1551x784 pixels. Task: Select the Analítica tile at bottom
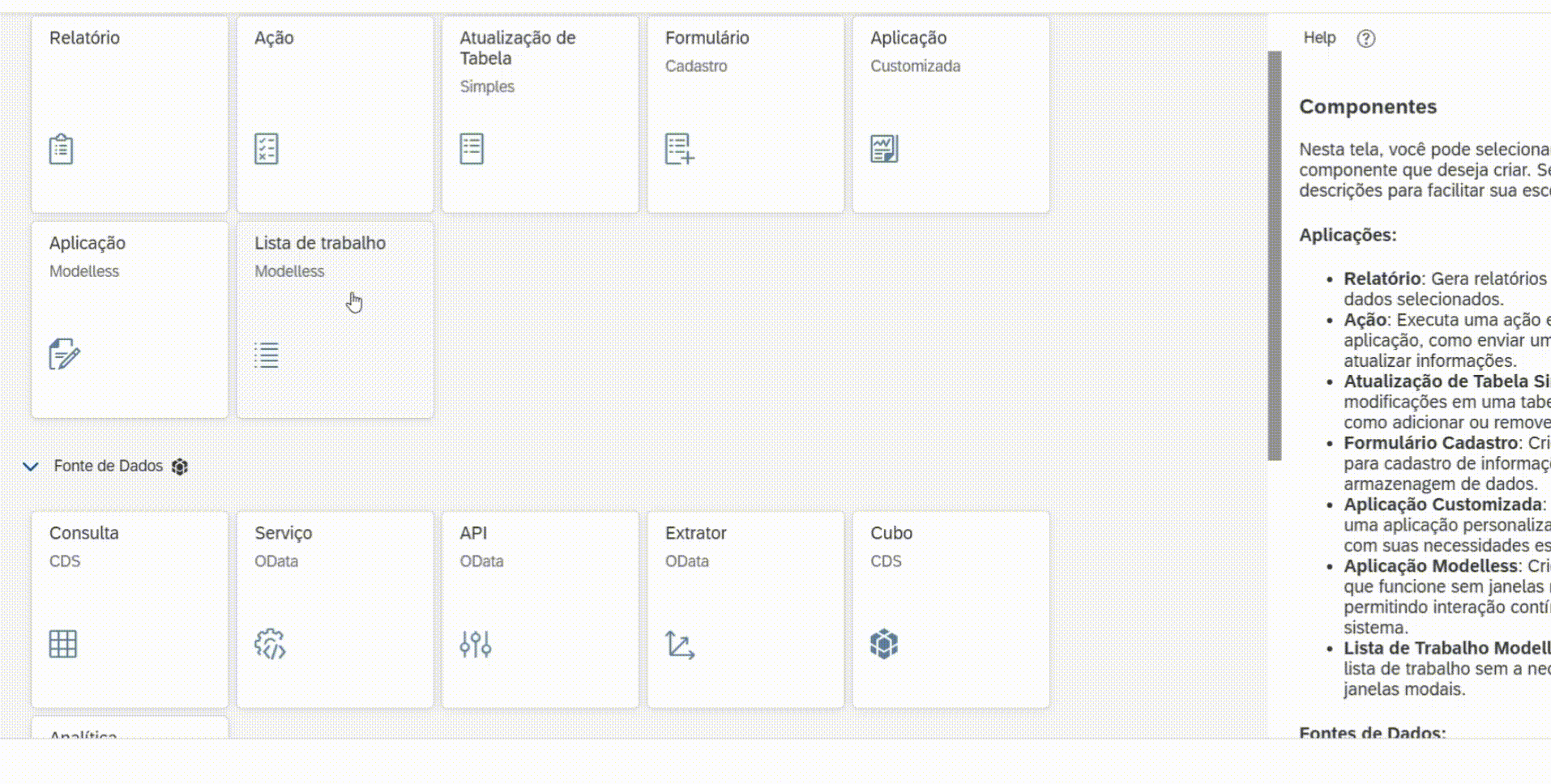click(130, 728)
